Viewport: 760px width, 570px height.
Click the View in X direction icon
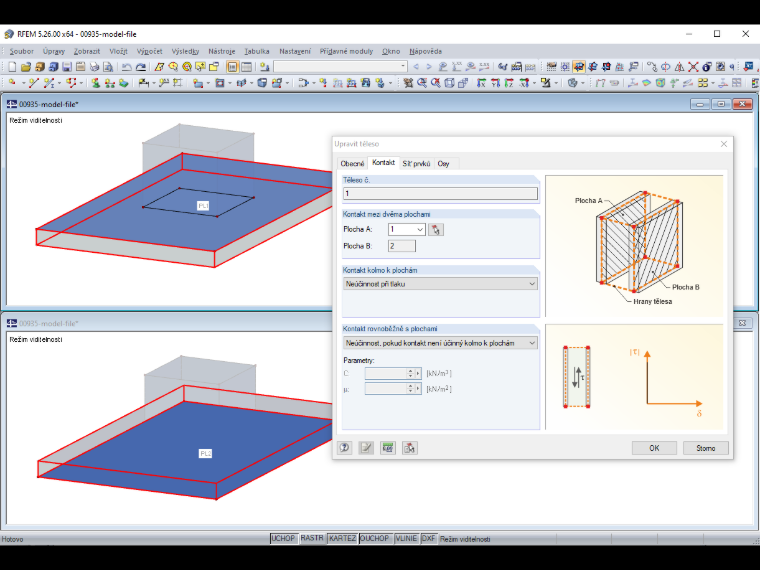click(481, 83)
